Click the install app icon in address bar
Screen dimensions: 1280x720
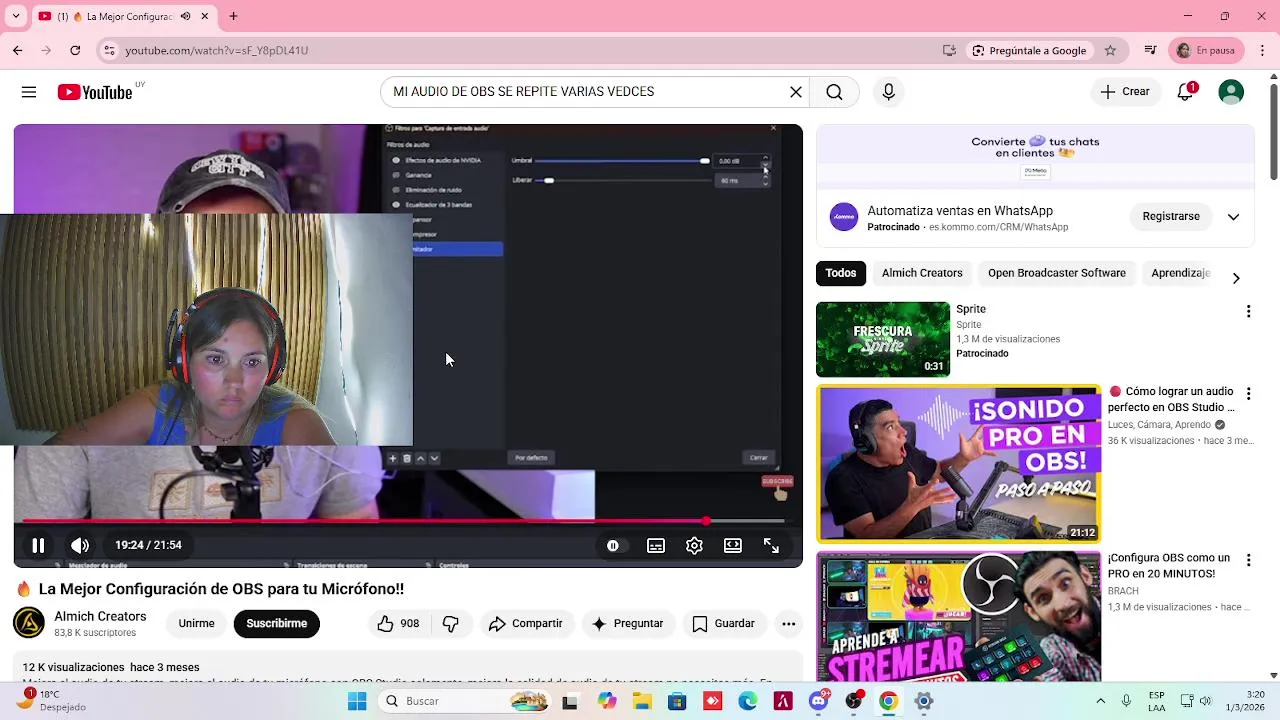pos(949,50)
